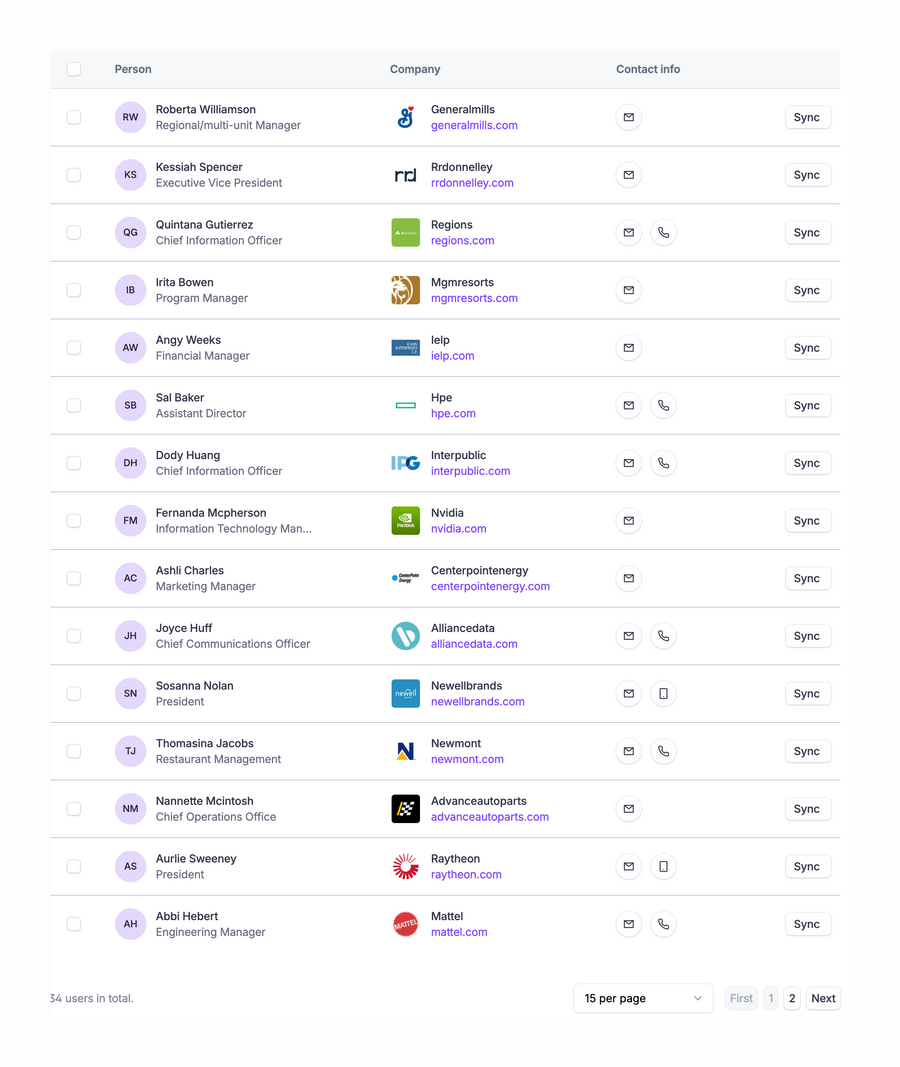
Task: Click the mobile phone icon for Sosanna Nolan
Action: pyautogui.click(x=663, y=693)
